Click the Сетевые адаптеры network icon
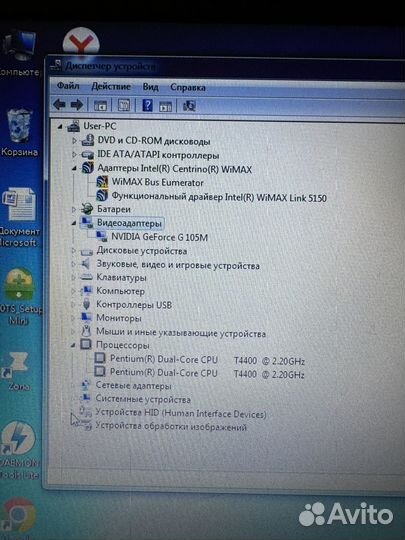 click(x=85, y=385)
